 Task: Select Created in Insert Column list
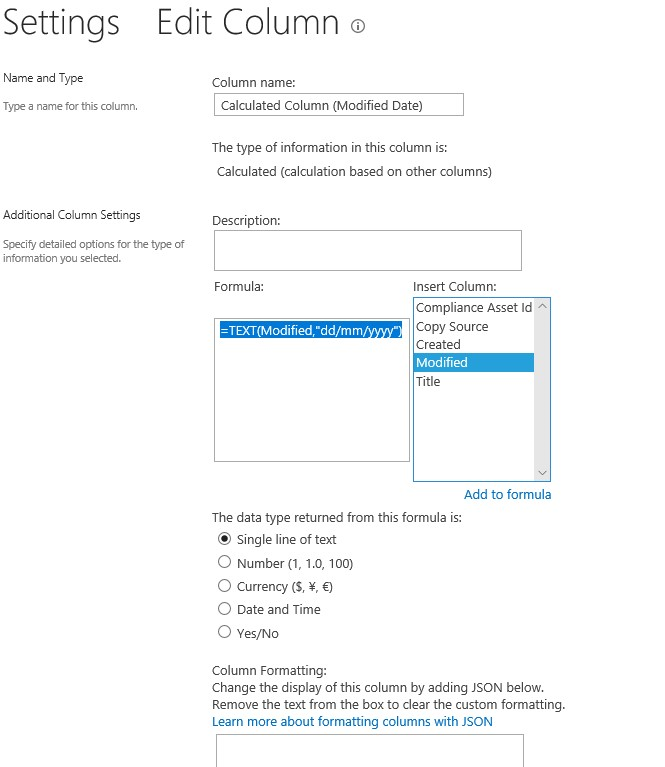(x=474, y=344)
